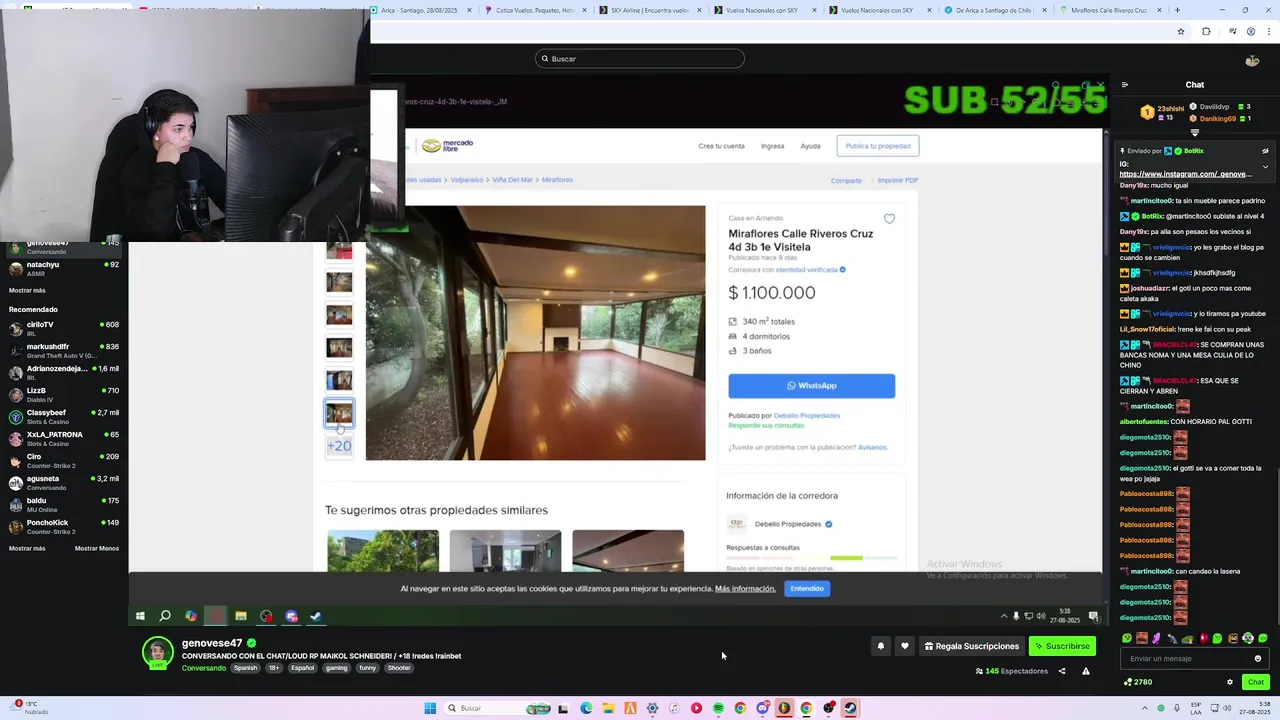Bookmark page with star icon
The width and height of the screenshot is (1280, 720).
(1181, 31)
